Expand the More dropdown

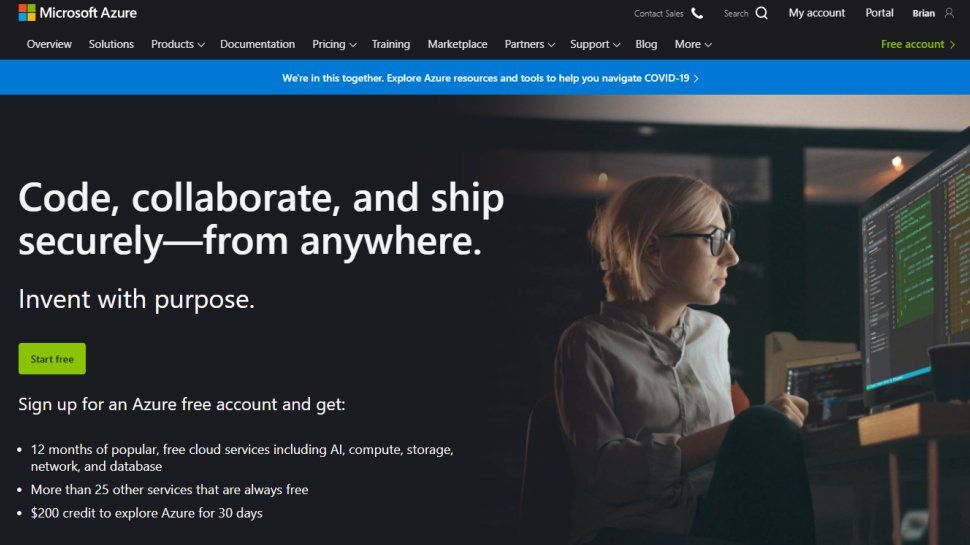coord(693,45)
